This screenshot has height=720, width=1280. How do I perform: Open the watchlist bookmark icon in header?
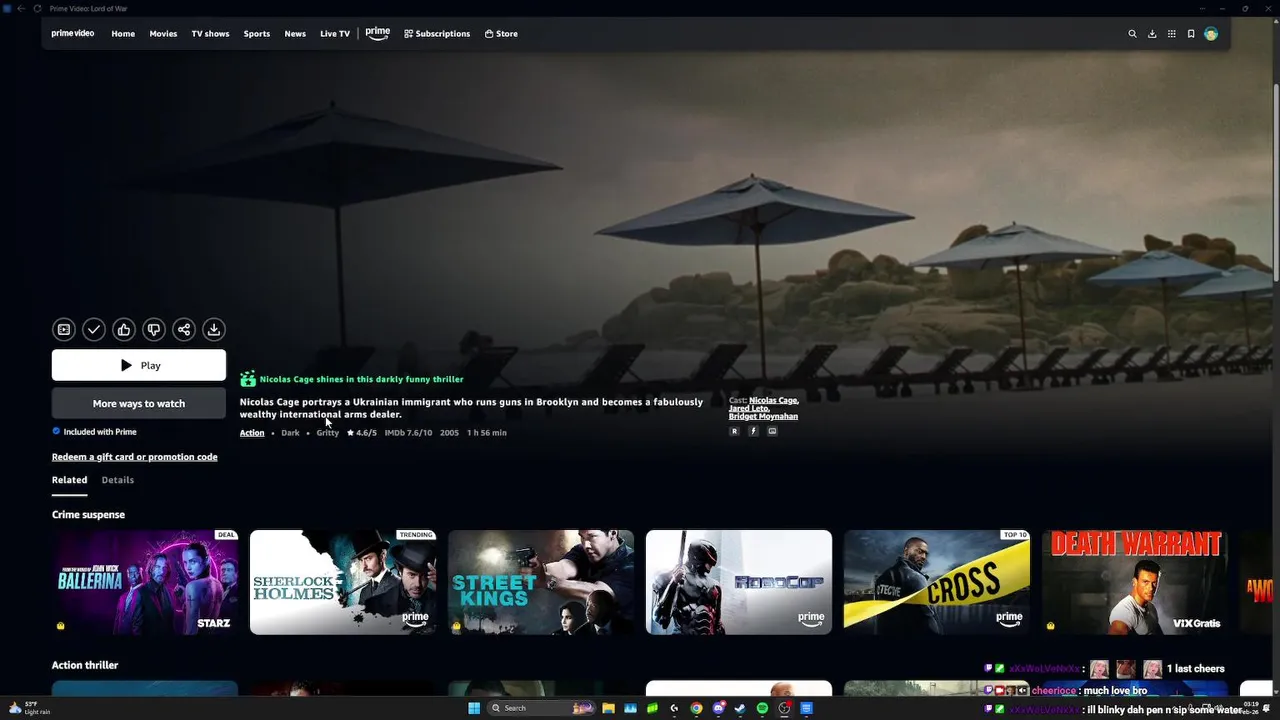tap(1191, 34)
